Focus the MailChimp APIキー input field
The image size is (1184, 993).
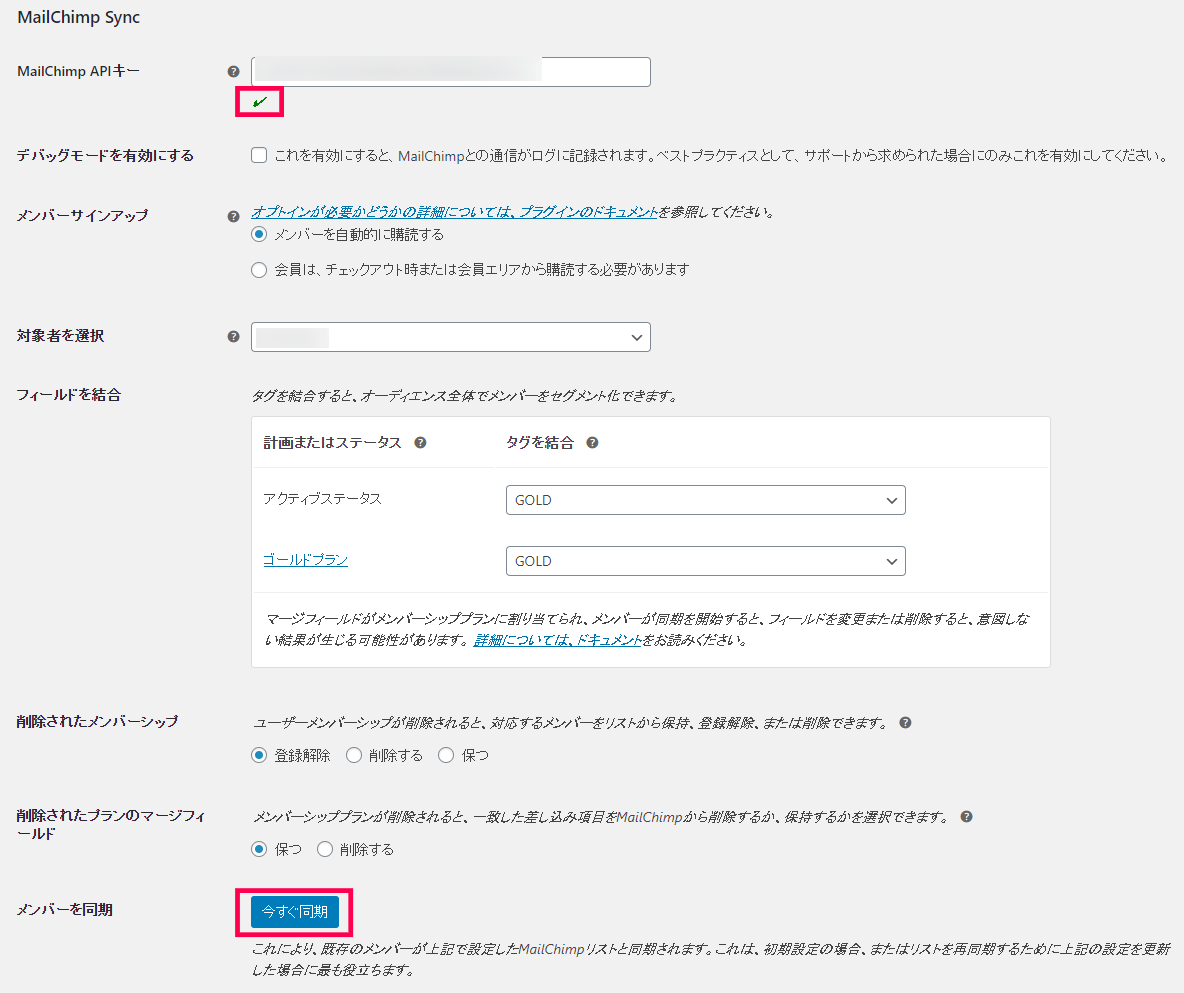[x=451, y=72]
